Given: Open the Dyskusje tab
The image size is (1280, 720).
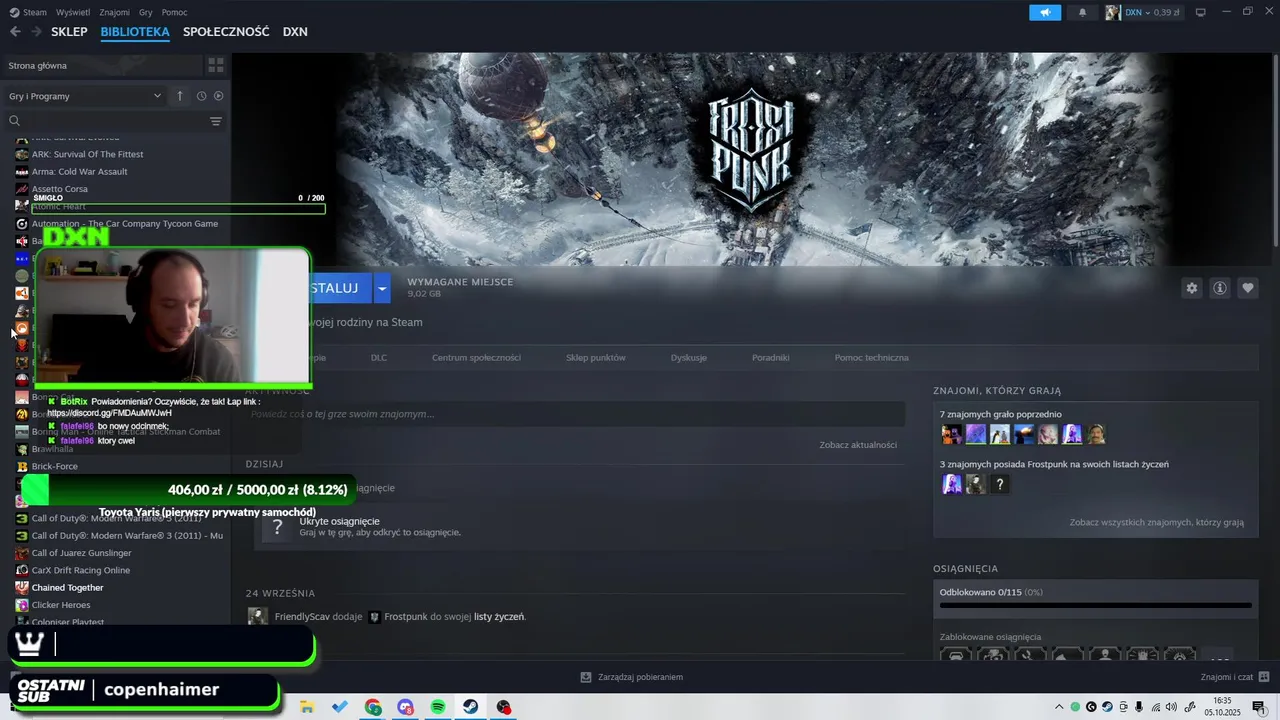Looking at the screenshot, I should click(x=689, y=357).
